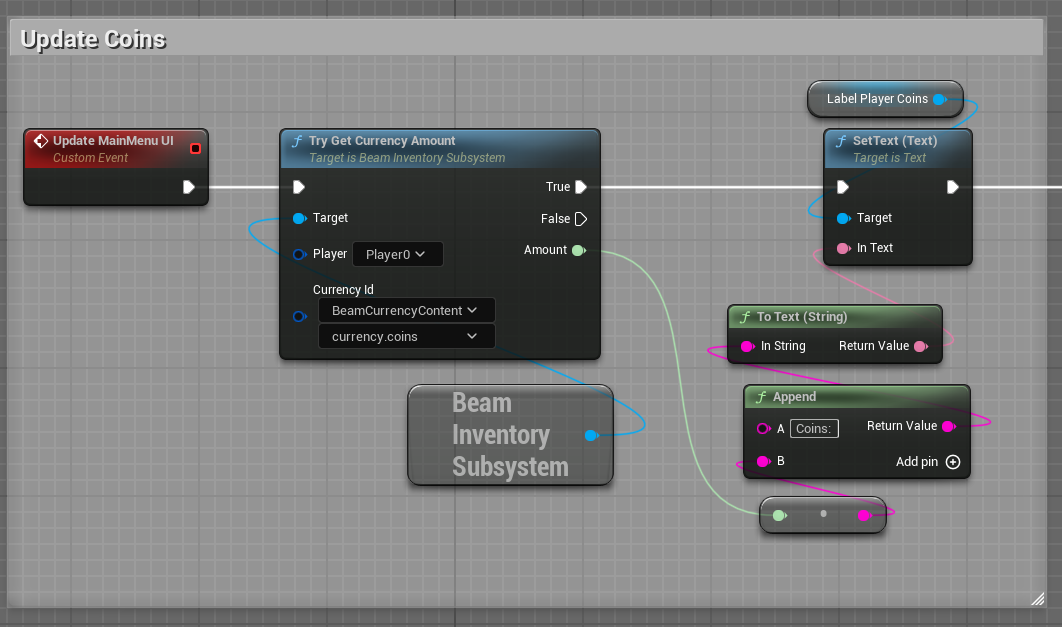
Task: Open the Player0 dropdown
Action: pos(397,254)
